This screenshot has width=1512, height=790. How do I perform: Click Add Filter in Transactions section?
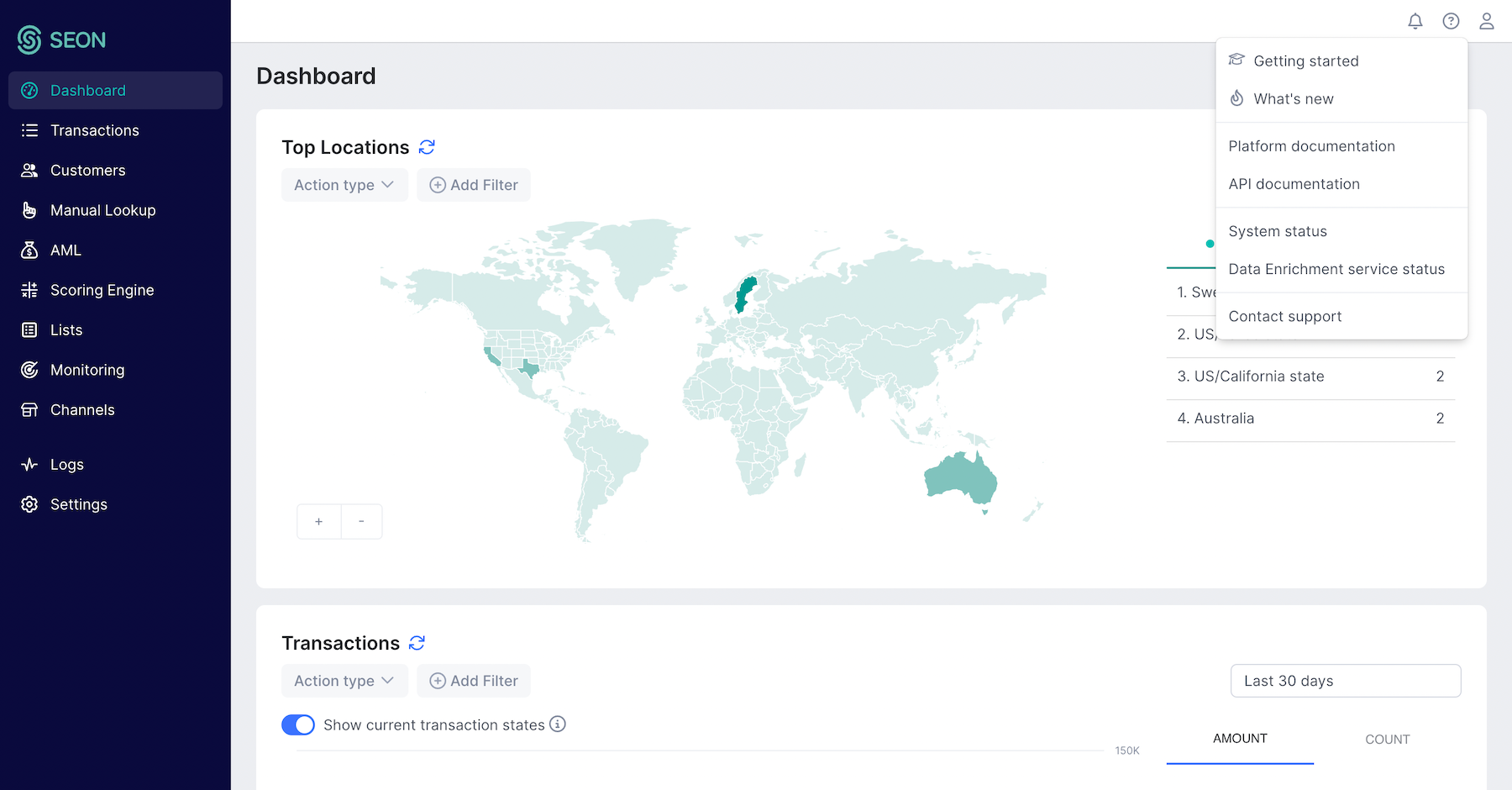pyautogui.click(x=474, y=681)
